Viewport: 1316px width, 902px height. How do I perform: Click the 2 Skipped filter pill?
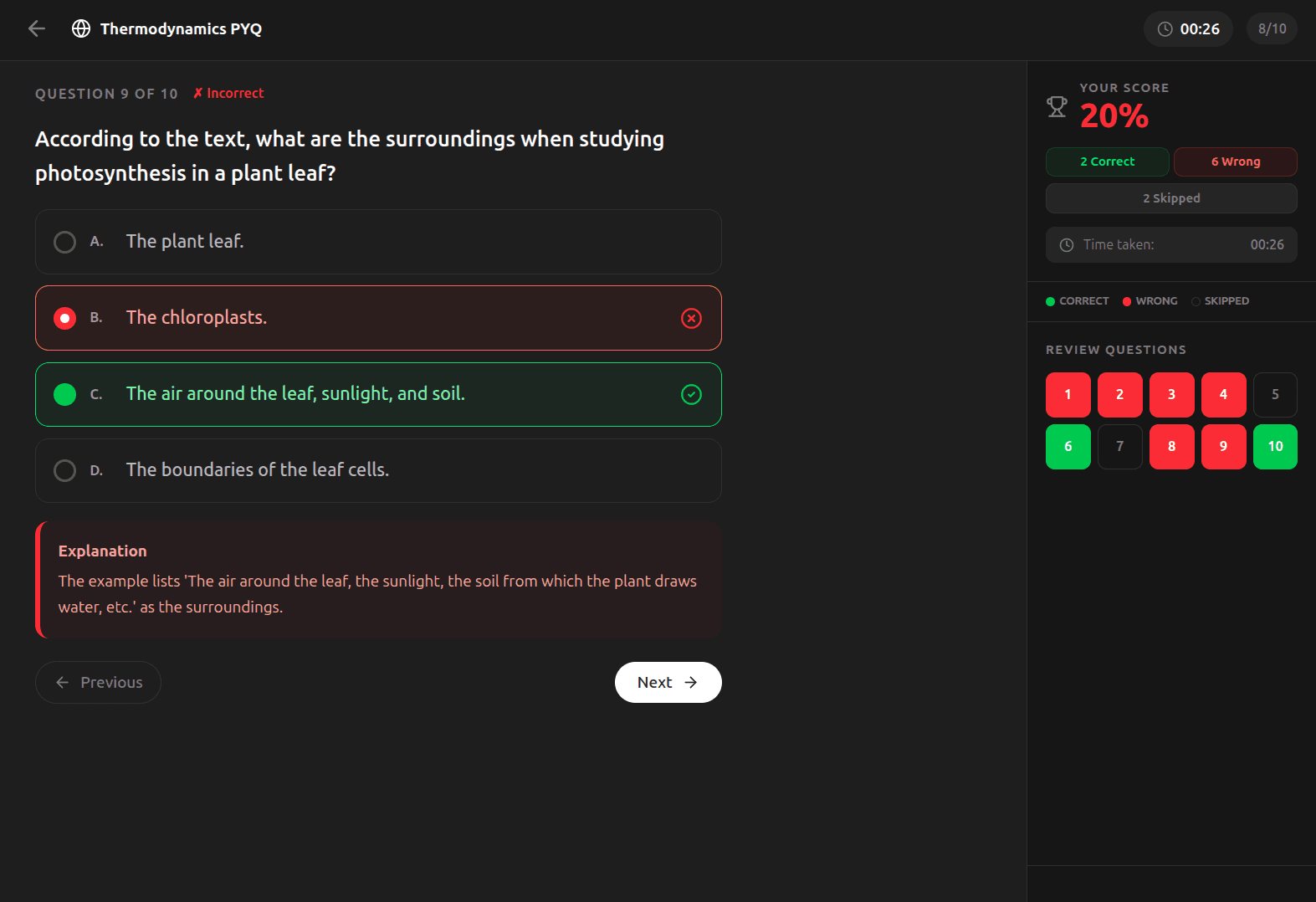(x=1171, y=198)
